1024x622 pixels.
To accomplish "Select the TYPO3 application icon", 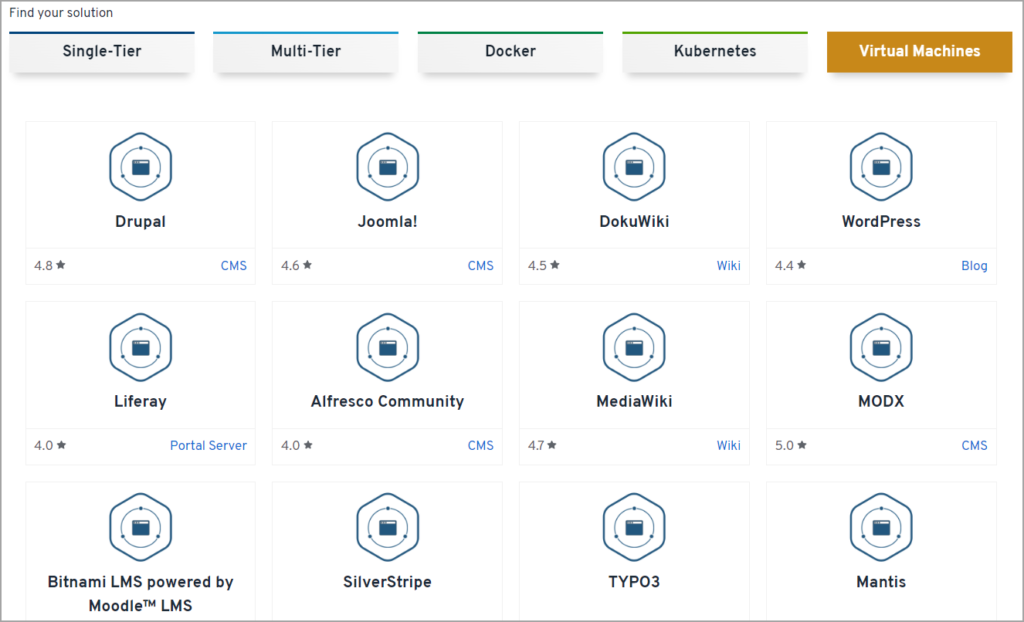I will coord(634,526).
